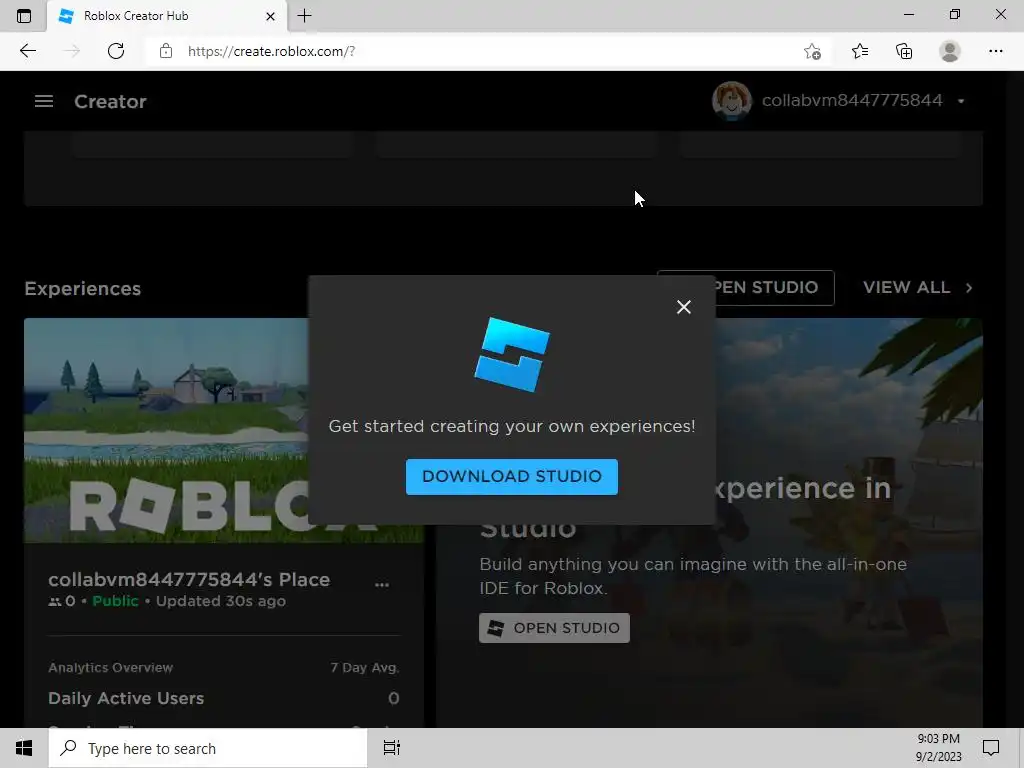
Task: Click collabvm8447775844's Place title
Action: click(x=189, y=579)
